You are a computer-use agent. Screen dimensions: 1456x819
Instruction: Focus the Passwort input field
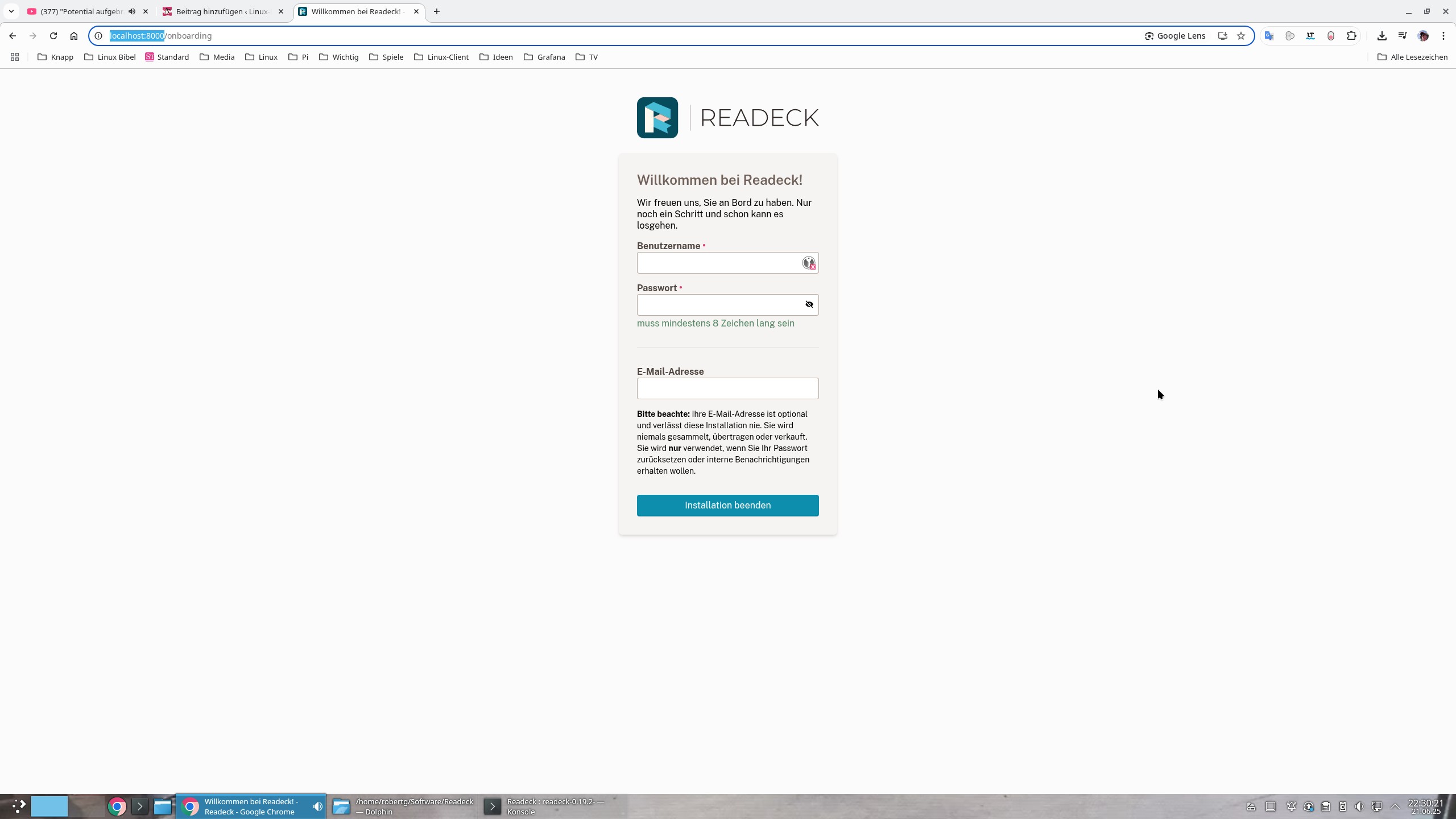[x=727, y=305]
